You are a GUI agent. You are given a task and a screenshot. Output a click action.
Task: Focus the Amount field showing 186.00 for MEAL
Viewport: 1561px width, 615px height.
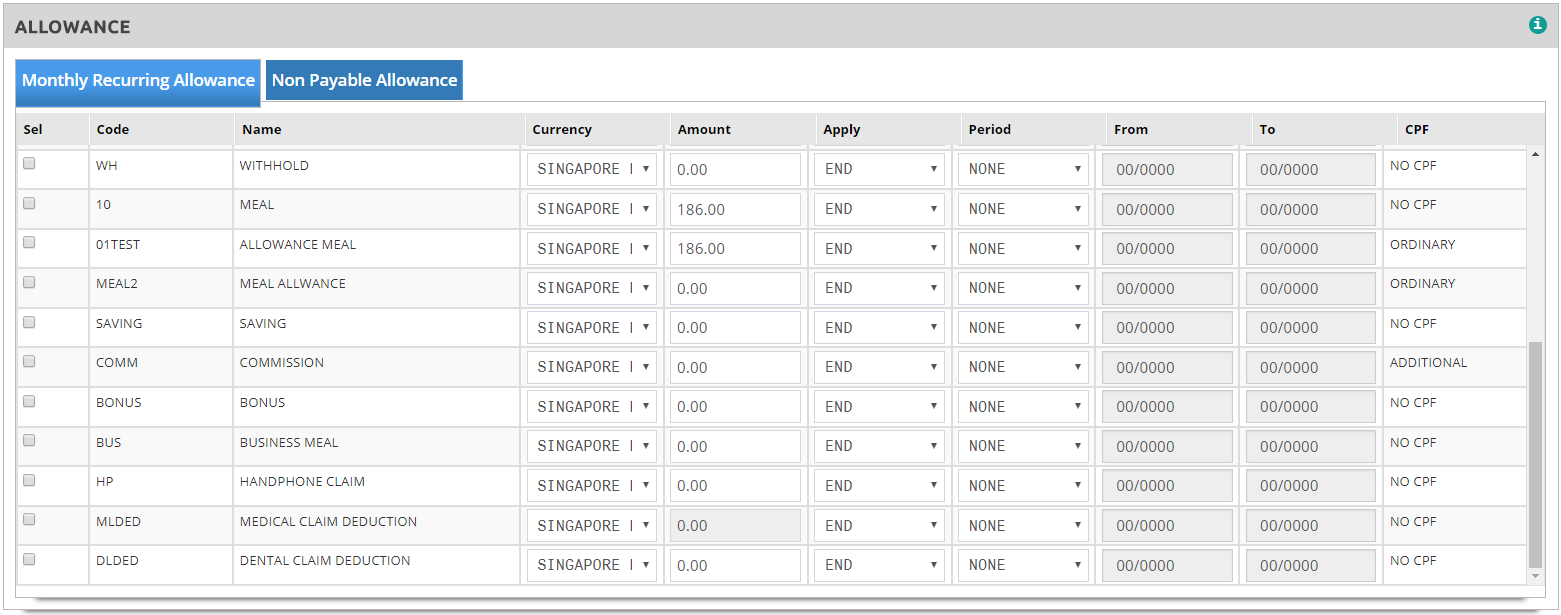tap(735, 210)
